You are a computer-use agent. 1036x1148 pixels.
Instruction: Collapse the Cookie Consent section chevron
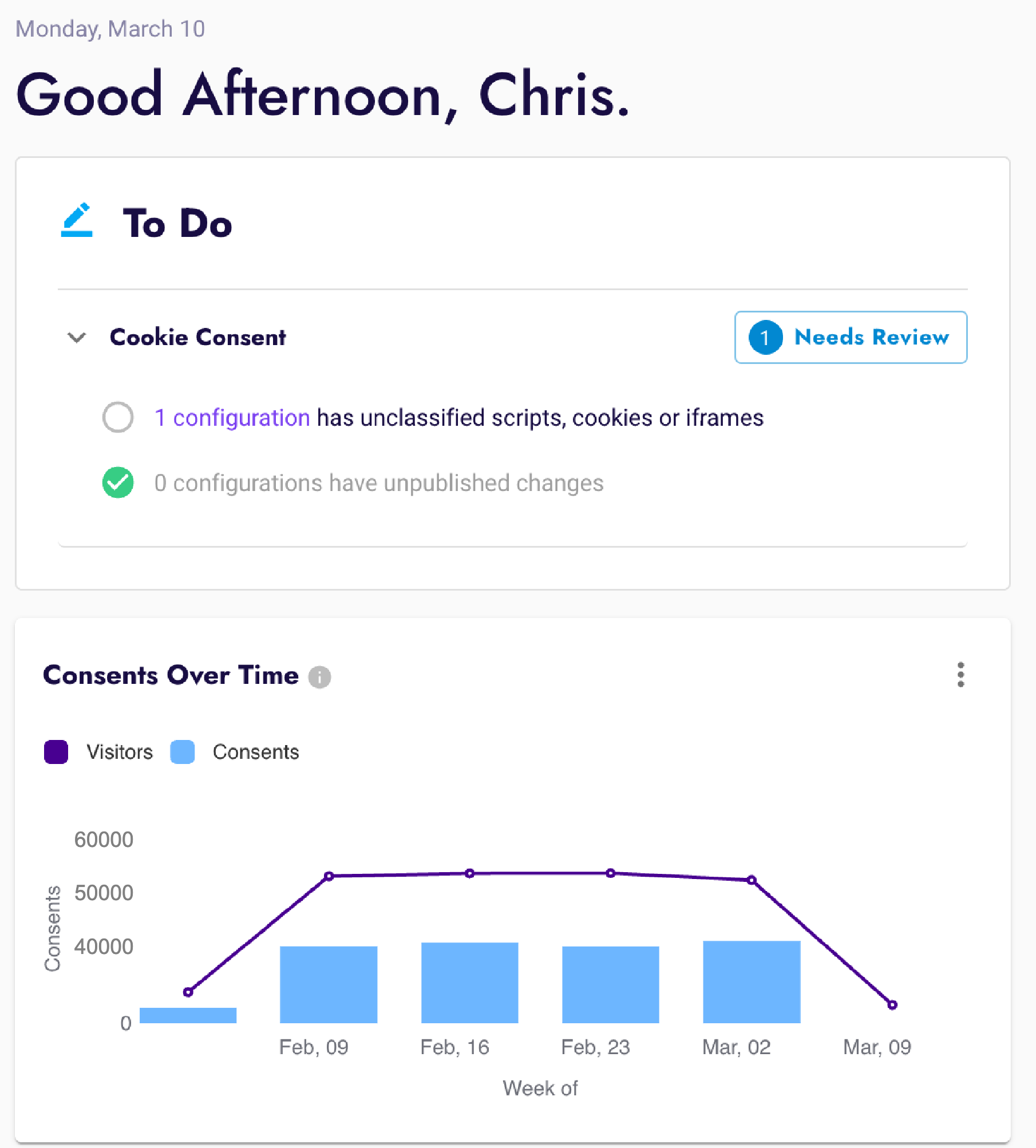tap(77, 338)
